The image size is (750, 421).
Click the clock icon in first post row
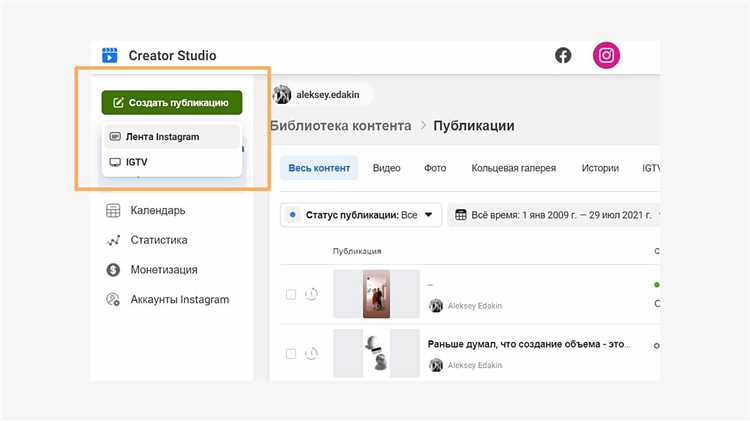pos(311,294)
